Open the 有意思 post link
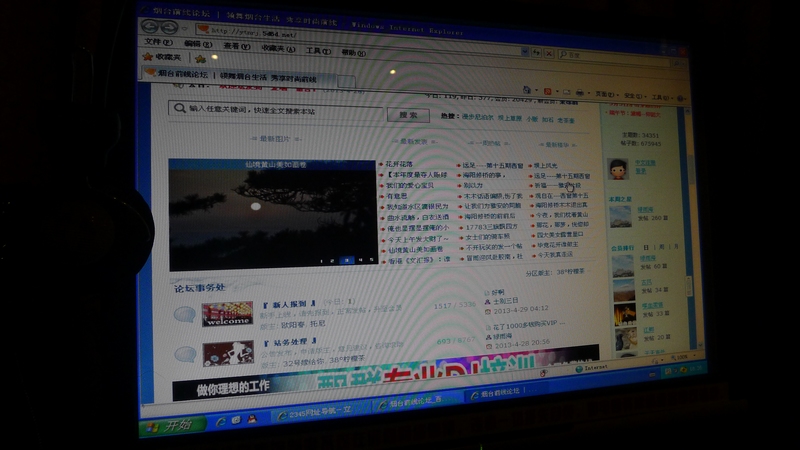Screen dimensions: 800x450 pyautogui.click(x=397, y=196)
